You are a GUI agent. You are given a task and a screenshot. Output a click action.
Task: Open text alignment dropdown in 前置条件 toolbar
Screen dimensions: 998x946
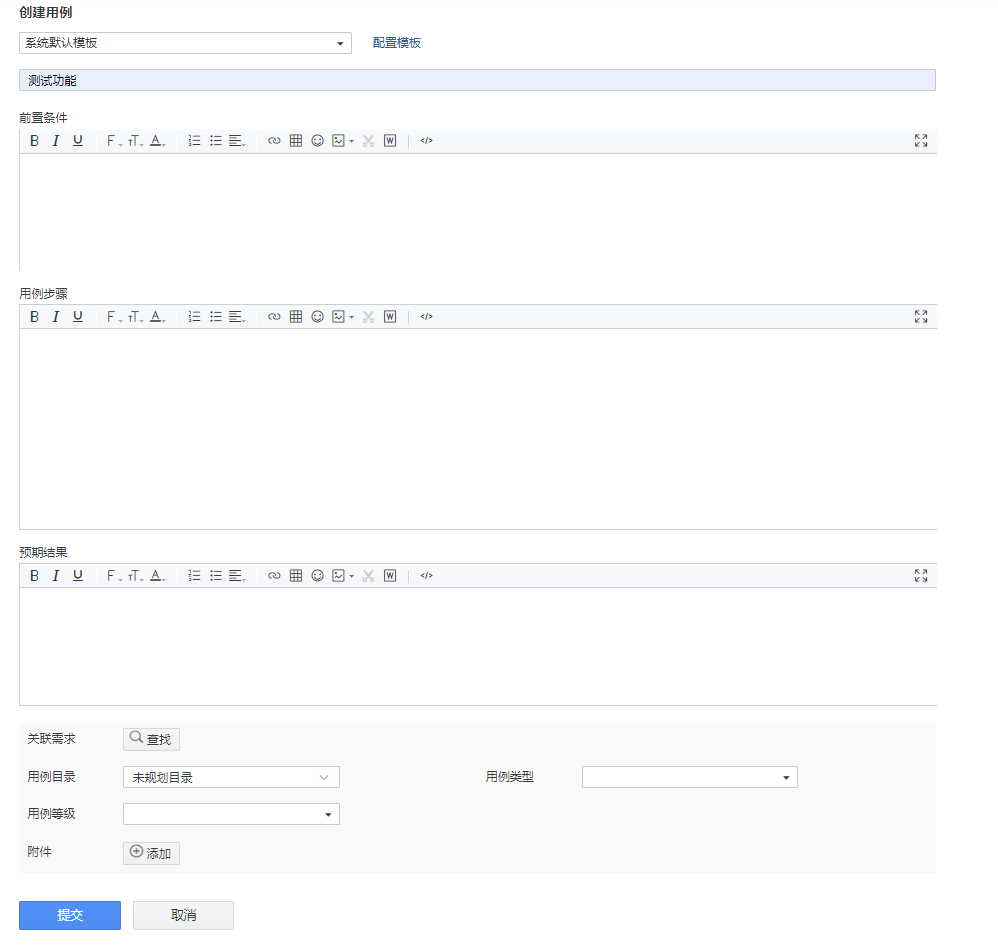(237, 141)
